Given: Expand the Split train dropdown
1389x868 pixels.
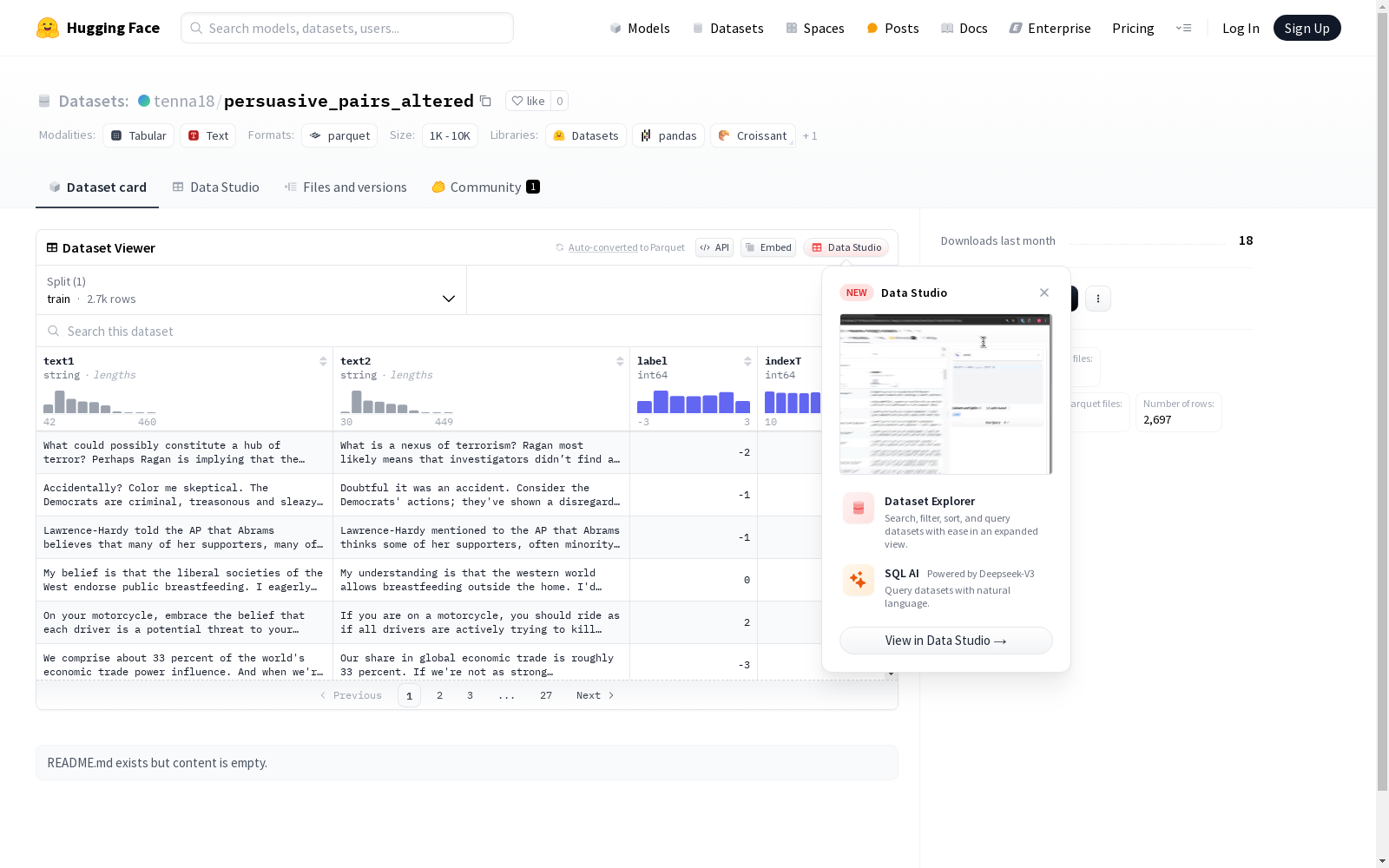Looking at the screenshot, I should 252,290.
